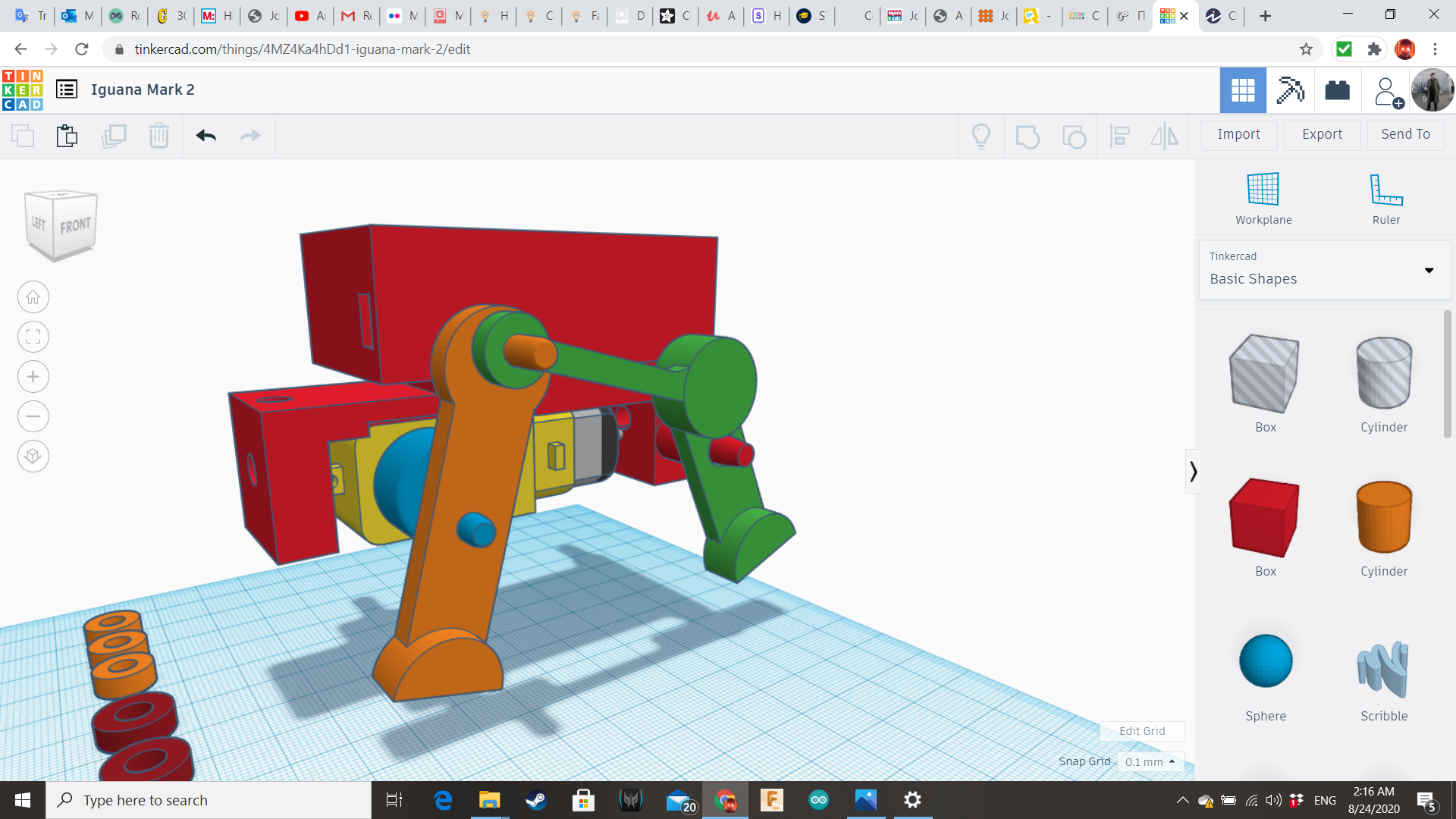Toggle orthographic perspective view cube icon
Image resolution: width=1456 pixels, height=819 pixels.
pyautogui.click(x=33, y=457)
